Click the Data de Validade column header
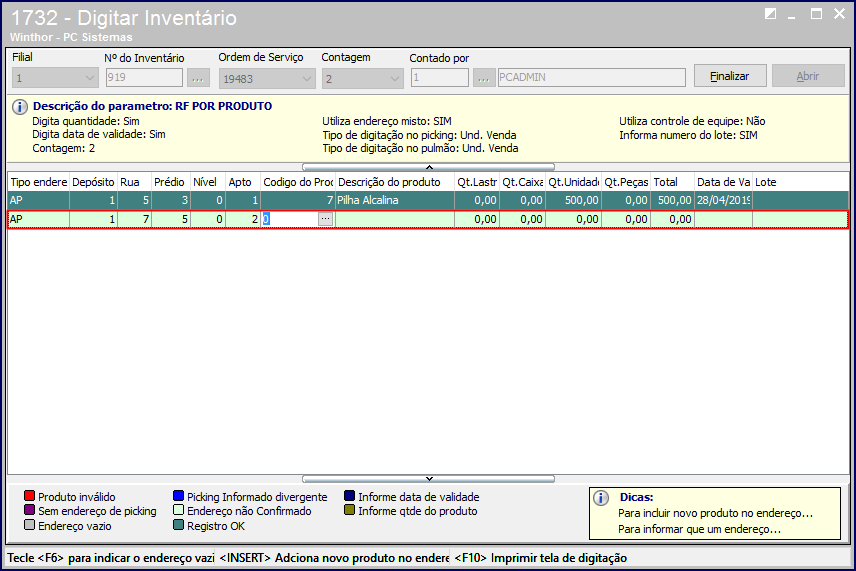The width and height of the screenshot is (856, 571). pos(723,182)
